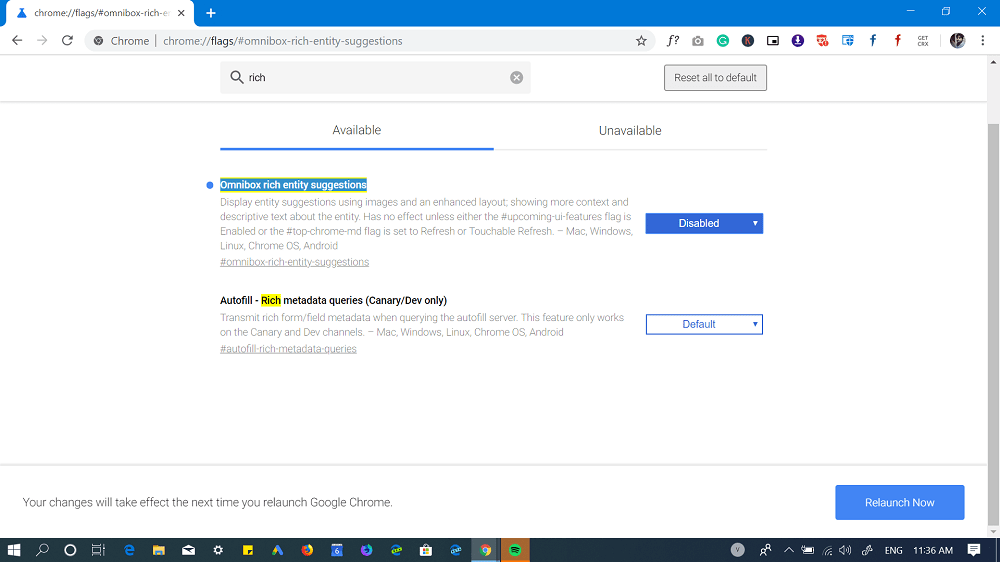1000x562 pixels.
Task: Open the WhatFont 'f?' extension
Action: (673, 41)
